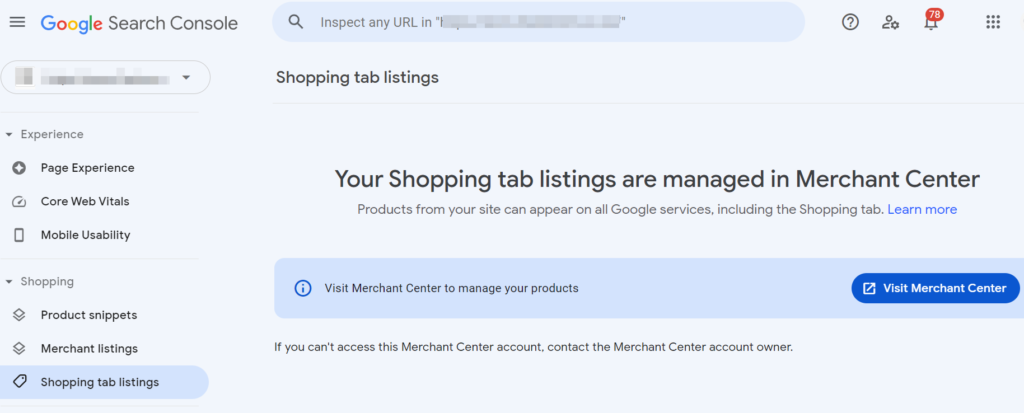Open the notifications bell with 78 alerts

pyautogui.click(x=931, y=22)
